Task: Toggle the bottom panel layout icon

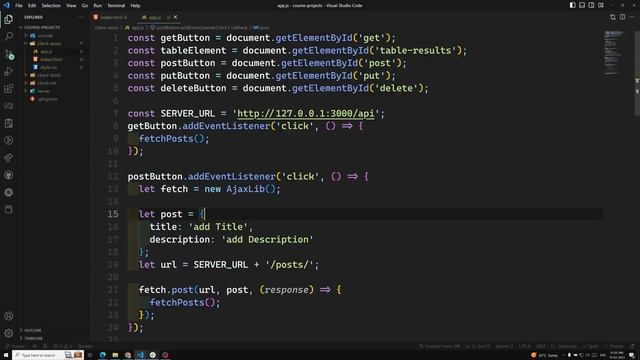Action: tap(582, 5)
